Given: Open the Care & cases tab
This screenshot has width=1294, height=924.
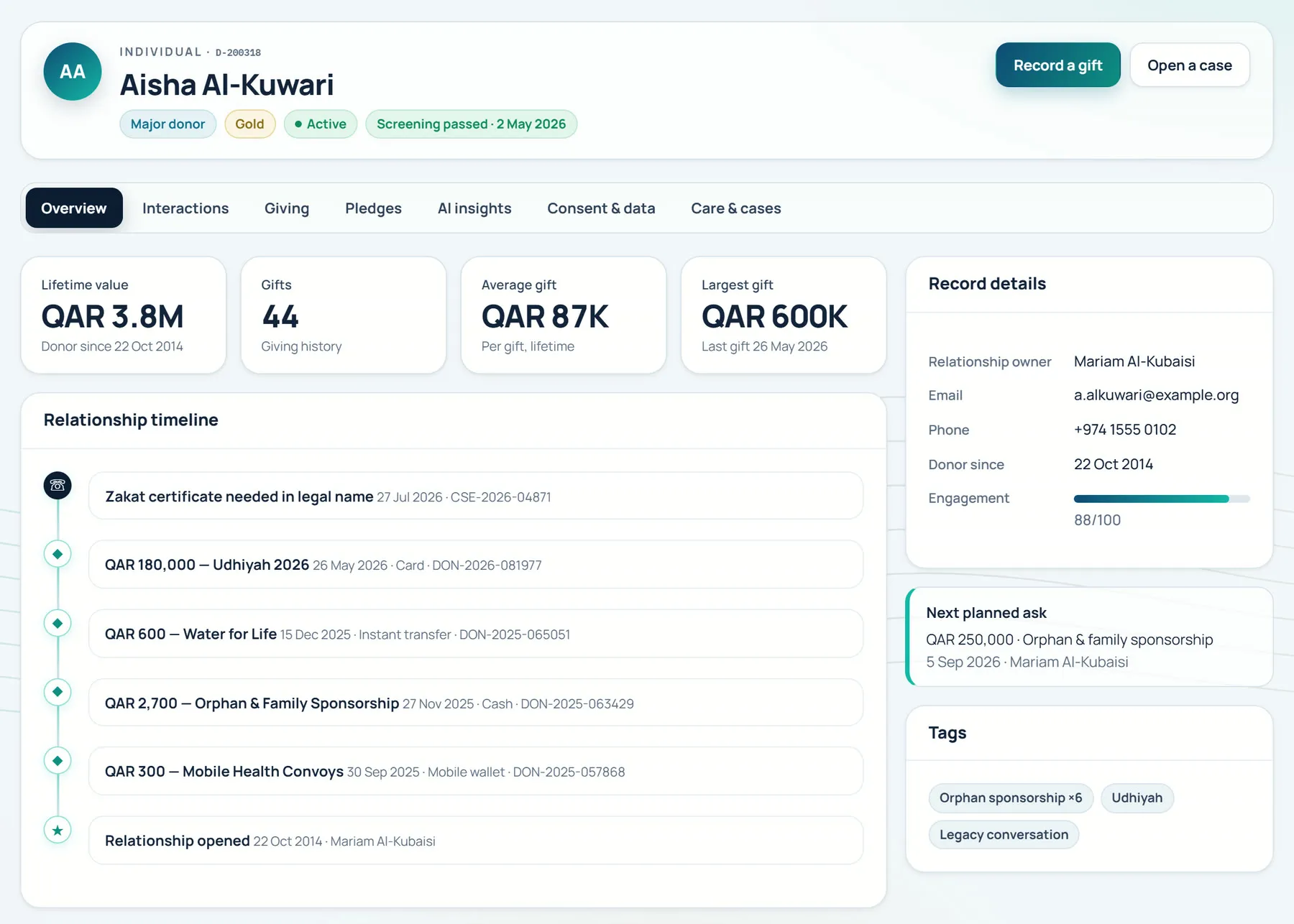Looking at the screenshot, I should 736,208.
